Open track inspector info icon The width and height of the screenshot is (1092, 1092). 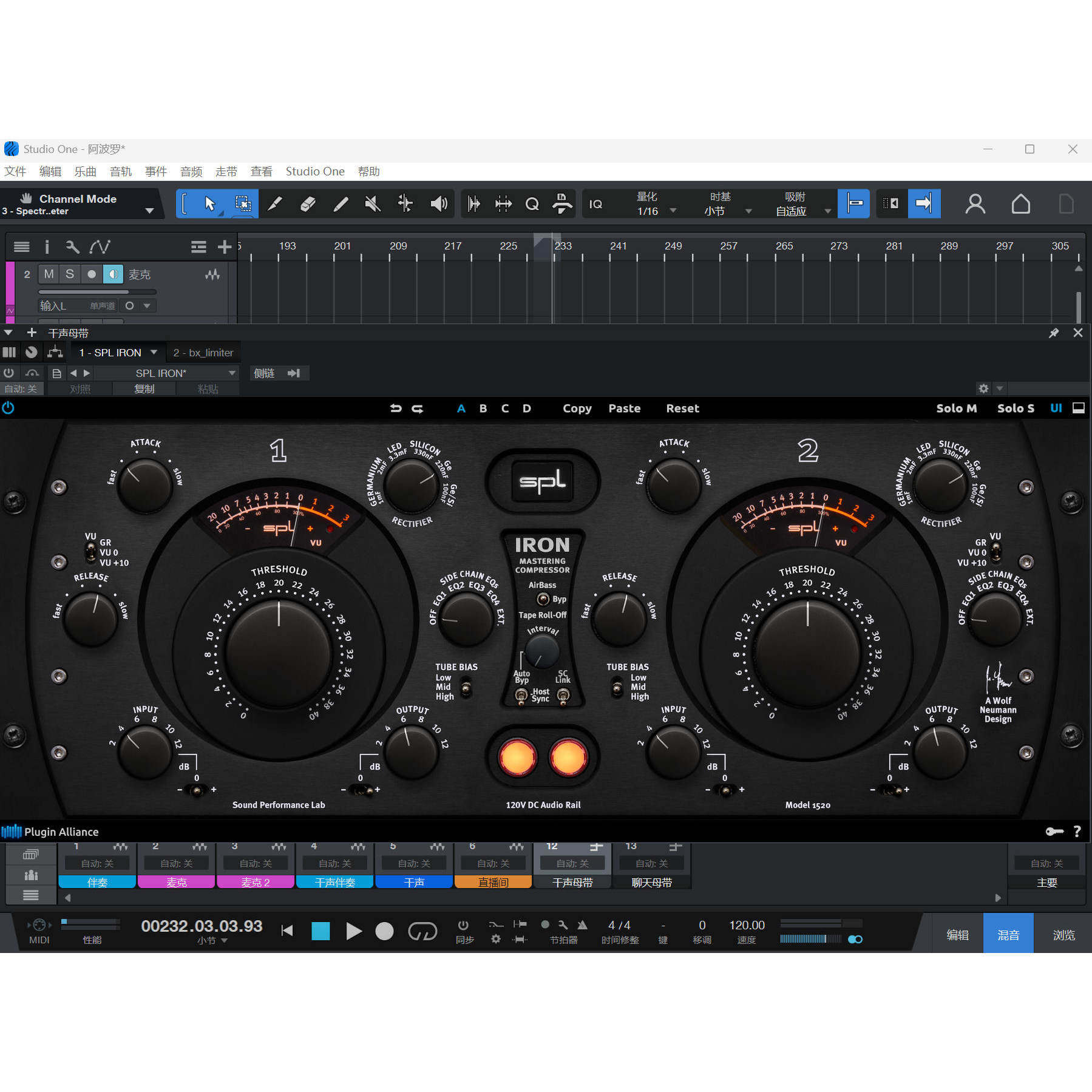pos(47,247)
